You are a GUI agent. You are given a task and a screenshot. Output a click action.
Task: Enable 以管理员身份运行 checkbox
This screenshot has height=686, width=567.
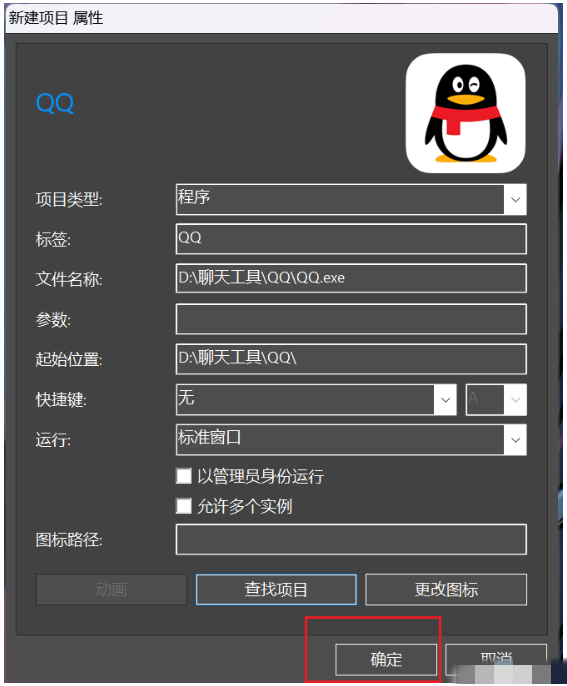[x=184, y=476]
